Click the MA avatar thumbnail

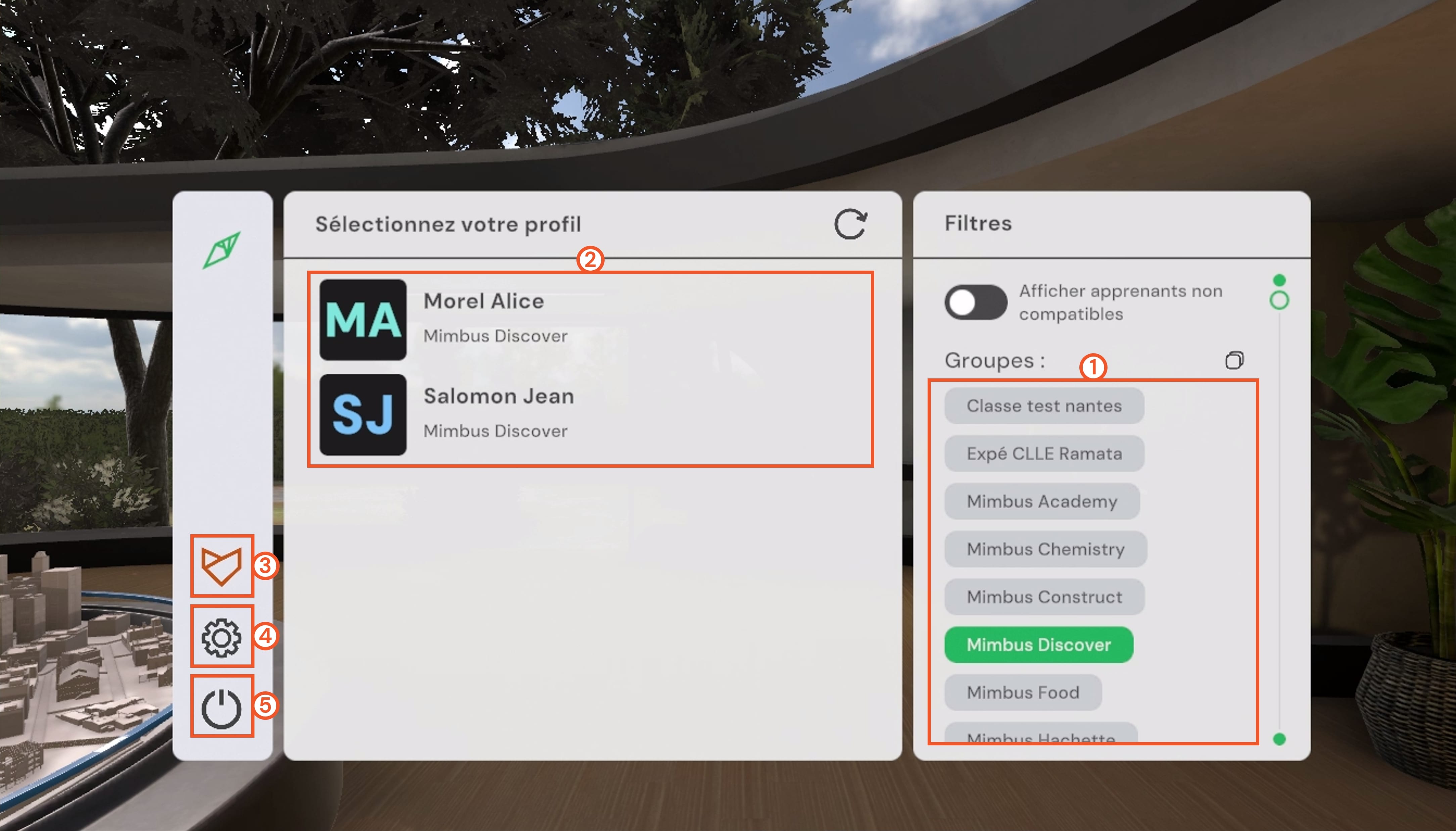(x=363, y=320)
